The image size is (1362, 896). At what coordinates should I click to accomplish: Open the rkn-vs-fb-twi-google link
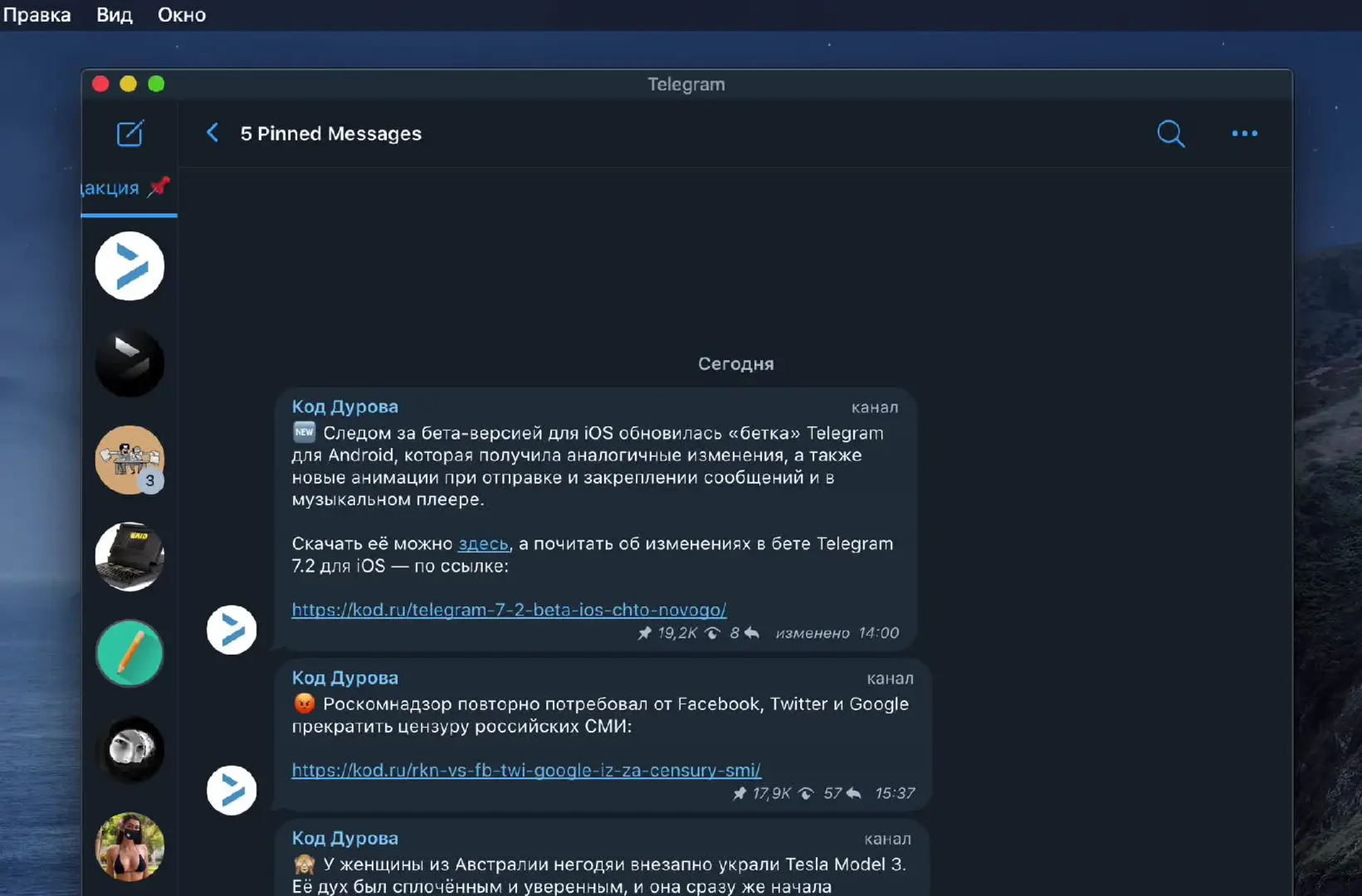526,770
